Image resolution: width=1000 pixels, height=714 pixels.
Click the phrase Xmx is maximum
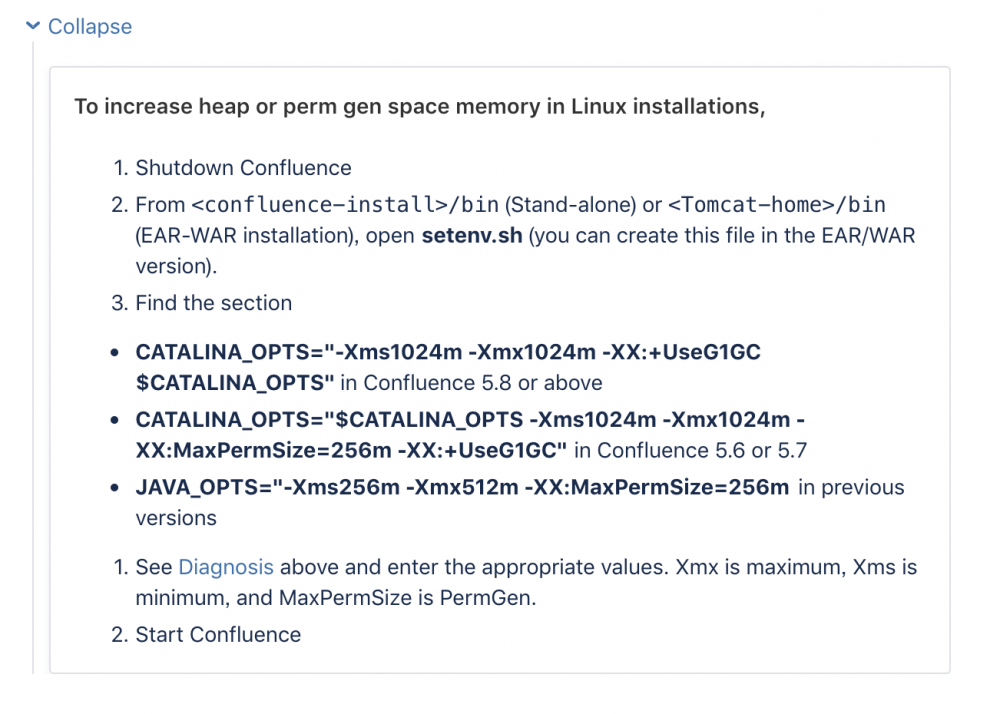click(758, 567)
